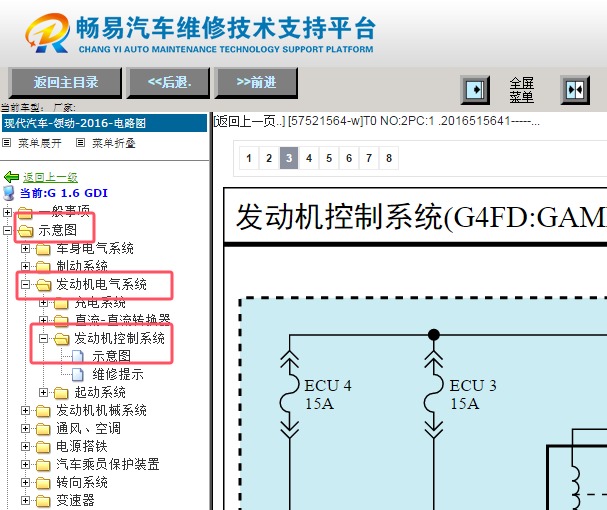
Task: Click the 起动系统 folder icon
Action: tap(61, 393)
